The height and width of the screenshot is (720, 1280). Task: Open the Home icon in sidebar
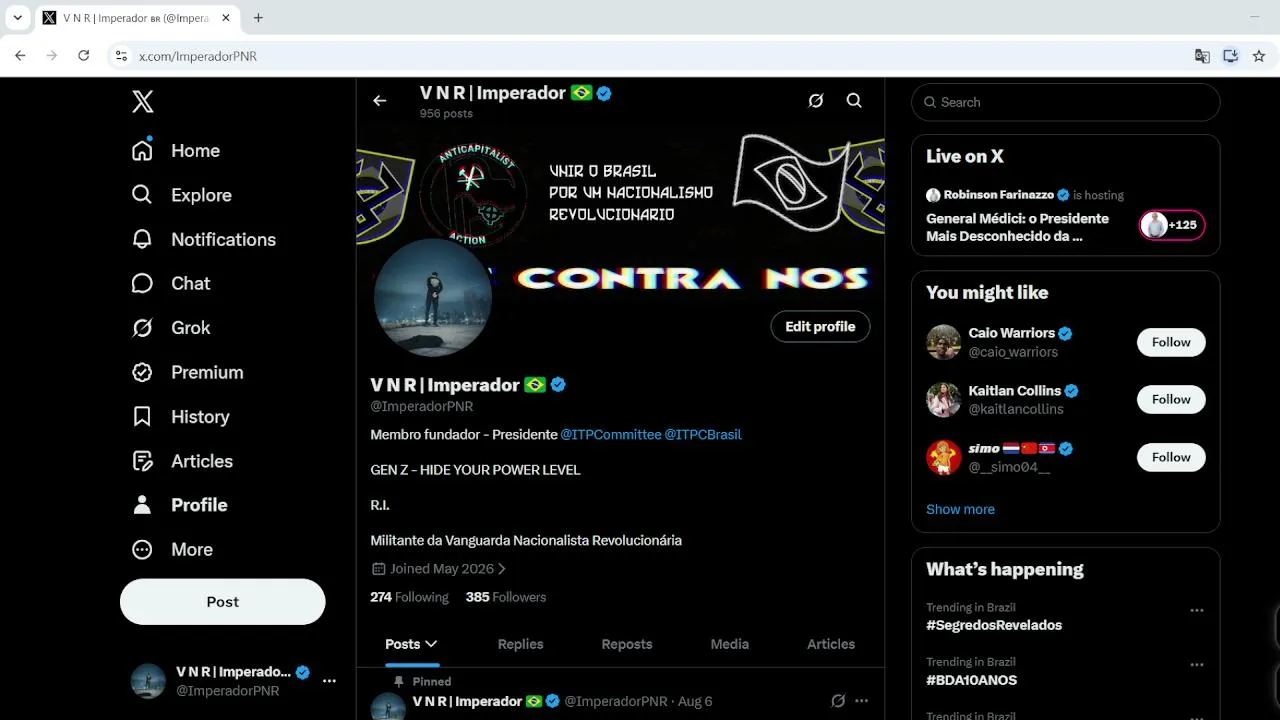(142, 150)
